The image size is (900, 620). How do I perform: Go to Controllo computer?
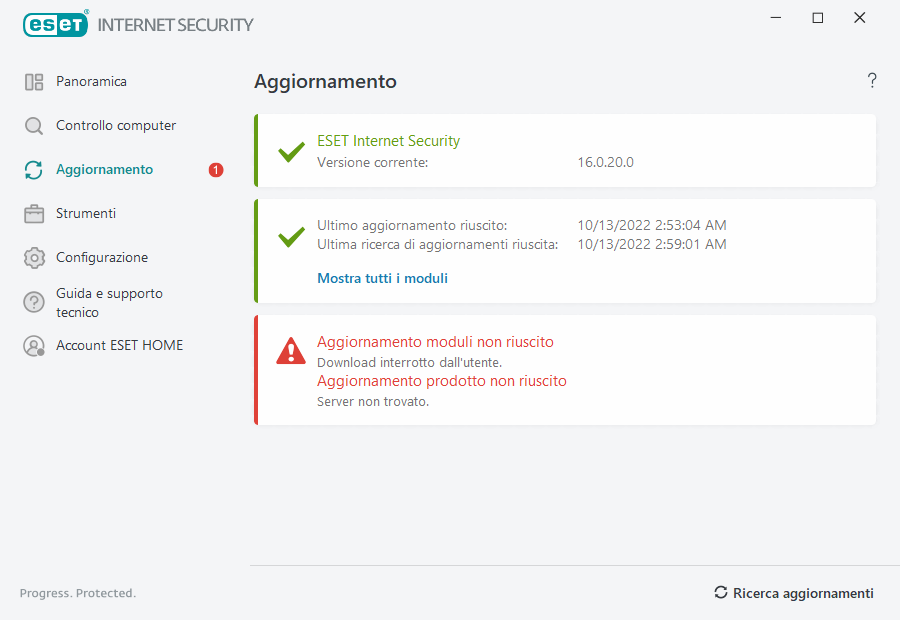[116, 126]
